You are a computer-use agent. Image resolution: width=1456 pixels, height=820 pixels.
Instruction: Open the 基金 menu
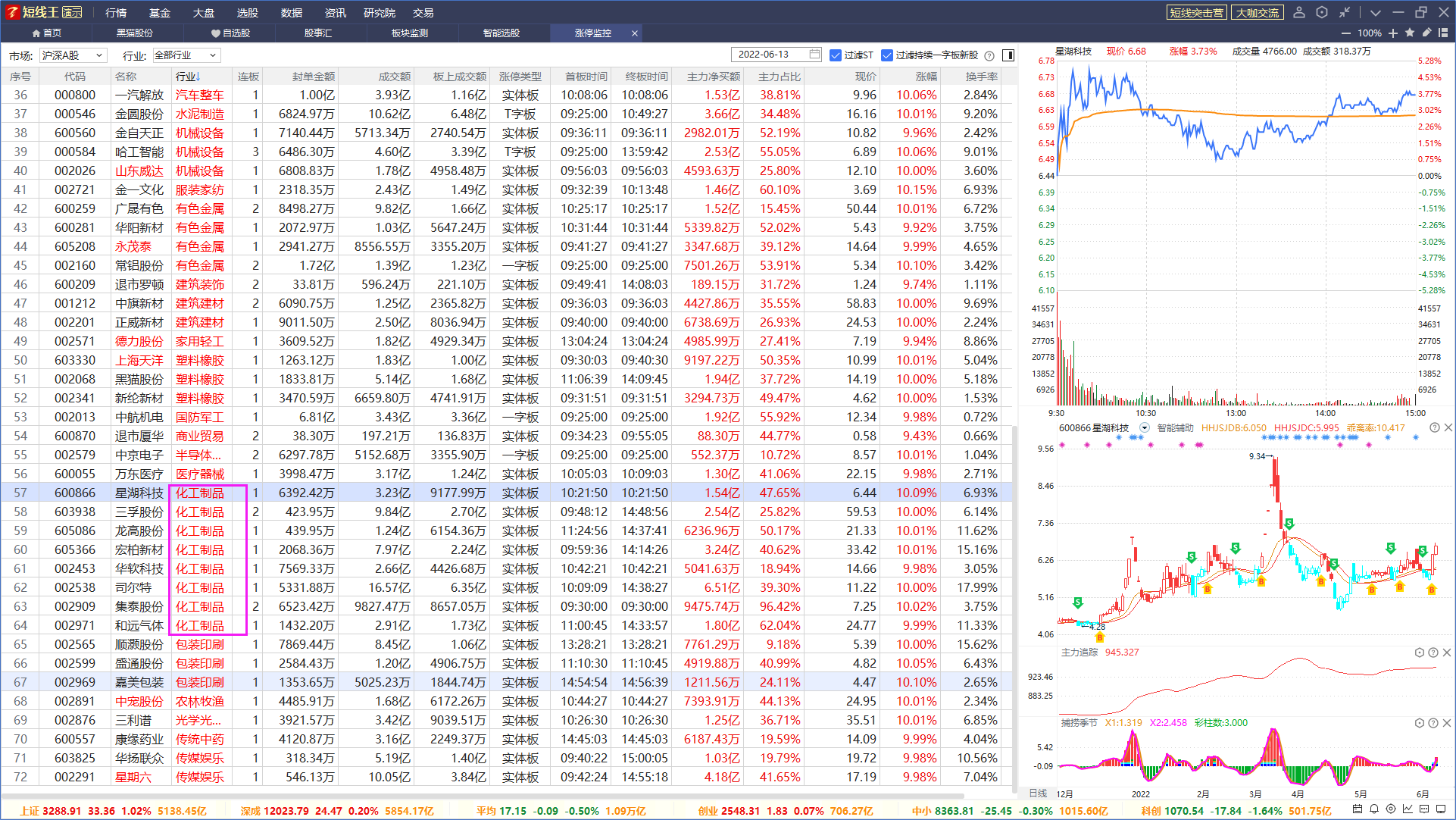coord(160,13)
